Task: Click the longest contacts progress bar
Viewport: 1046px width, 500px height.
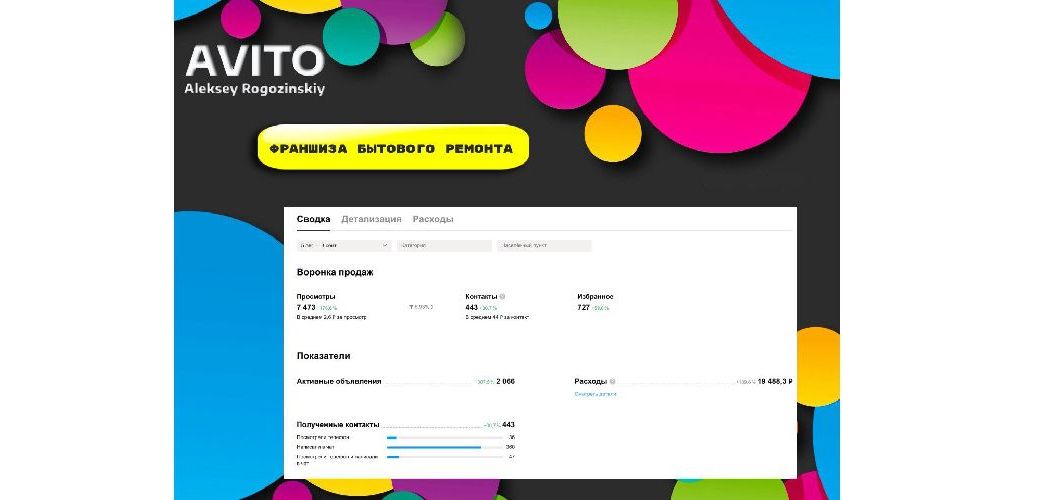Action: click(444, 447)
